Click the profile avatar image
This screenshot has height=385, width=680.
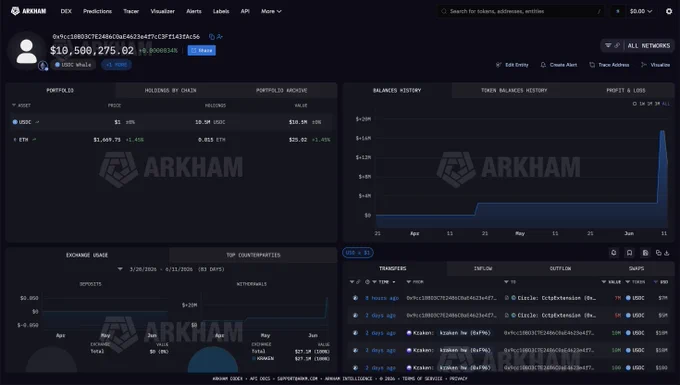[26, 51]
